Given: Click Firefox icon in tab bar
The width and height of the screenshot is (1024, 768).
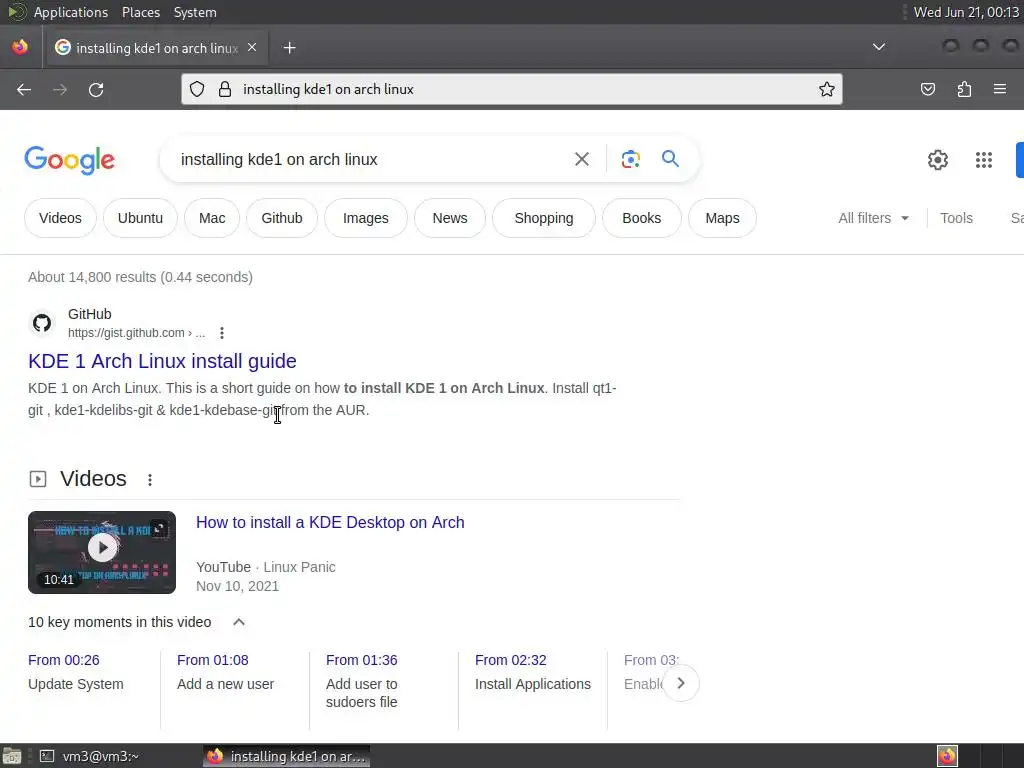Looking at the screenshot, I should [20, 48].
